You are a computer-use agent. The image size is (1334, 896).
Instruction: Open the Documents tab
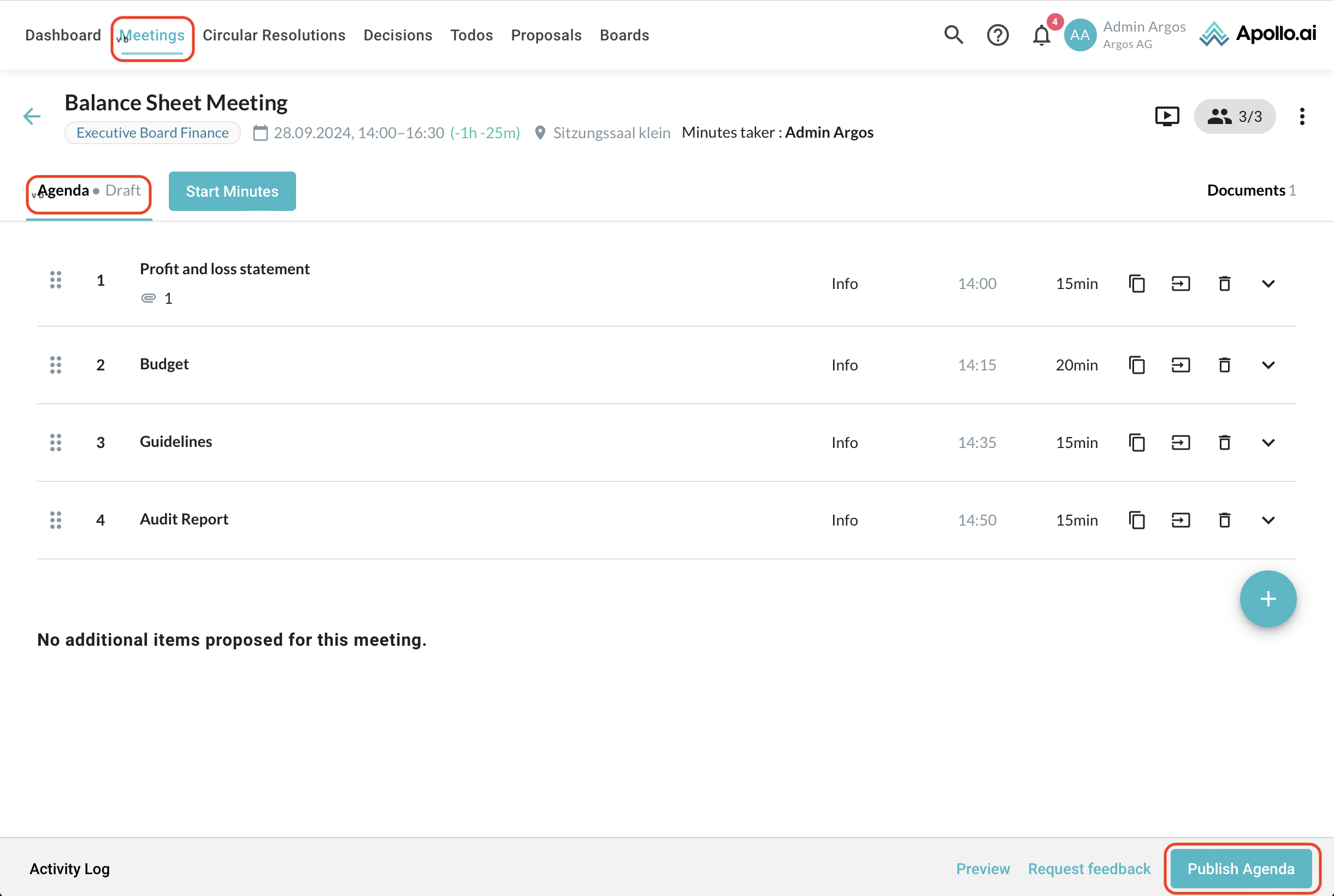pos(1251,190)
